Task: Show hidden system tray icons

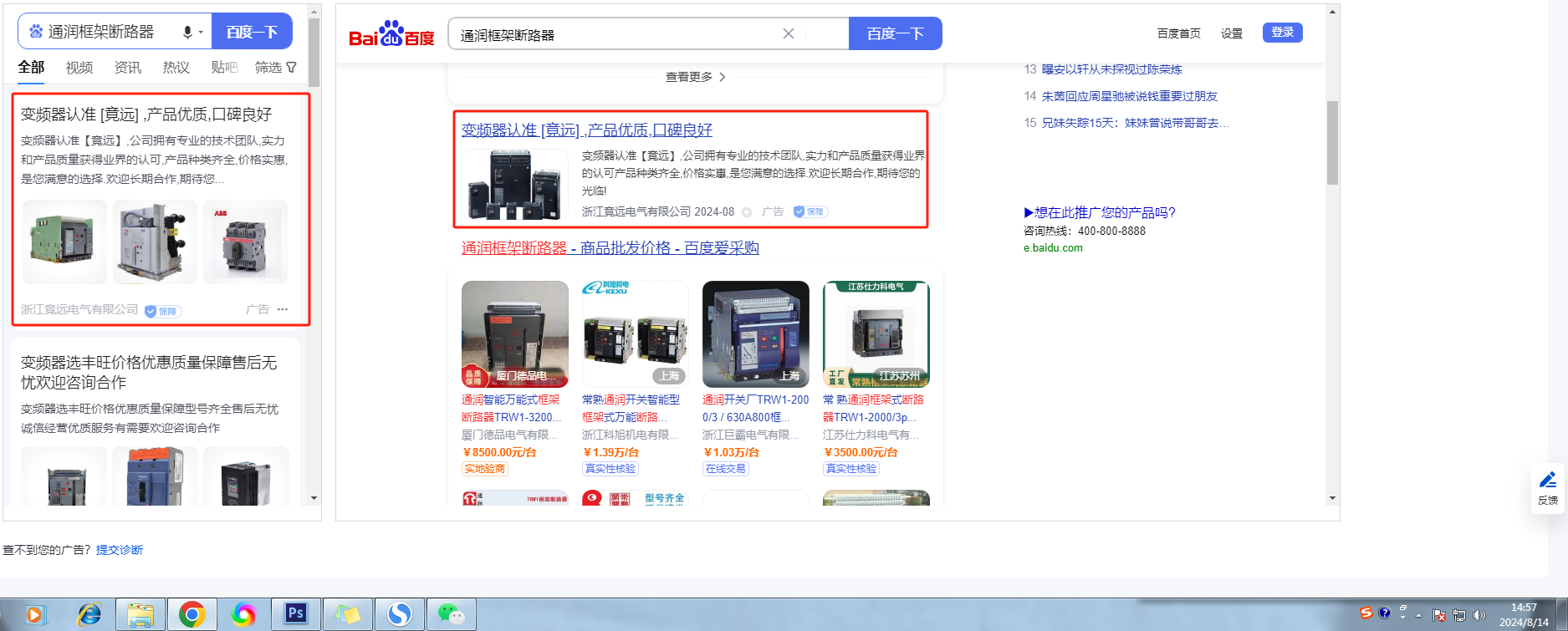Action: pos(1418,615)
